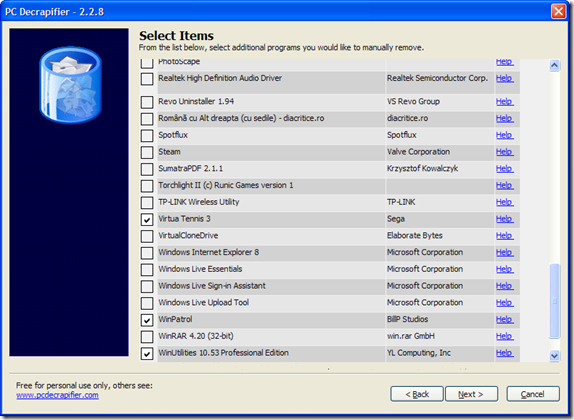The image size is (574, 420).
Task: Go to previous step with Back button
Action: pyautogui.click(x=417, y=394)
